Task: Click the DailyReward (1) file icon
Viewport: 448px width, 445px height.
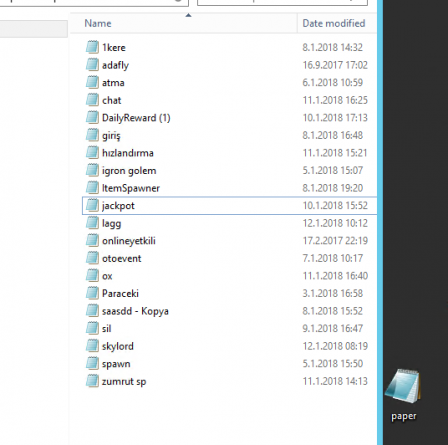Action: tap(92, 117)
